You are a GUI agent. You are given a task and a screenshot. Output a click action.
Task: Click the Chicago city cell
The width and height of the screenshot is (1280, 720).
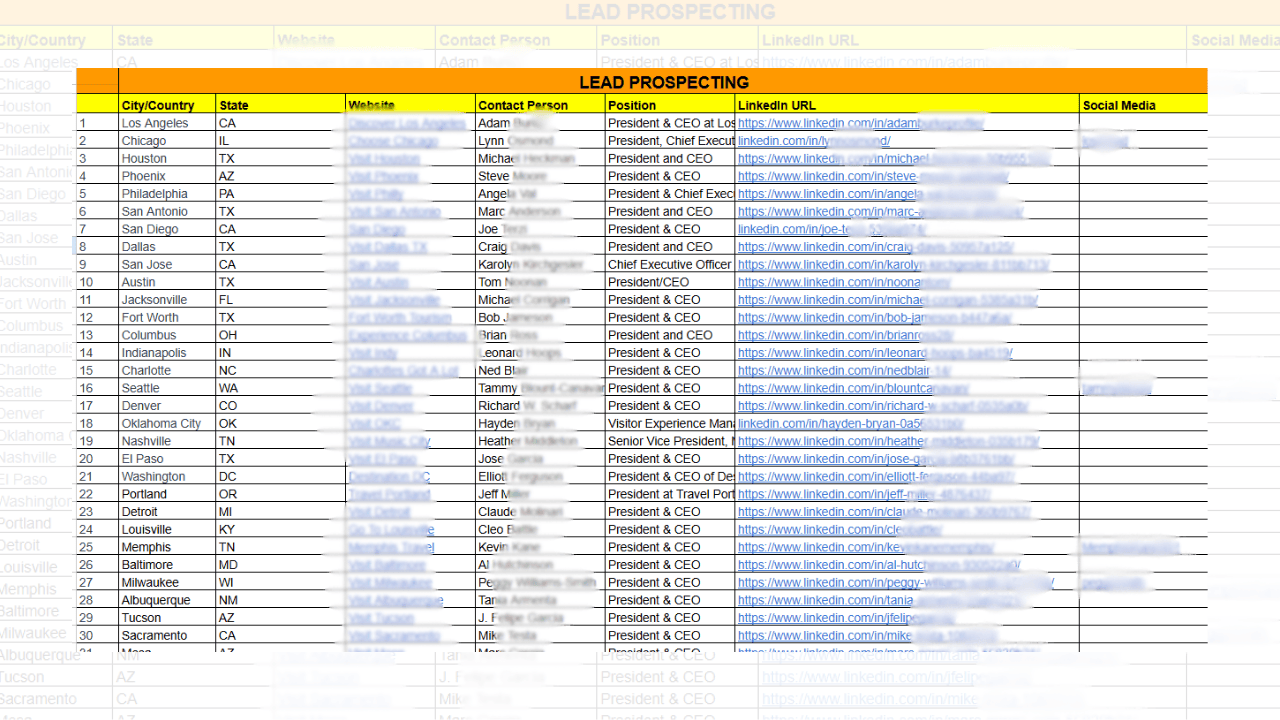[167, 141]
